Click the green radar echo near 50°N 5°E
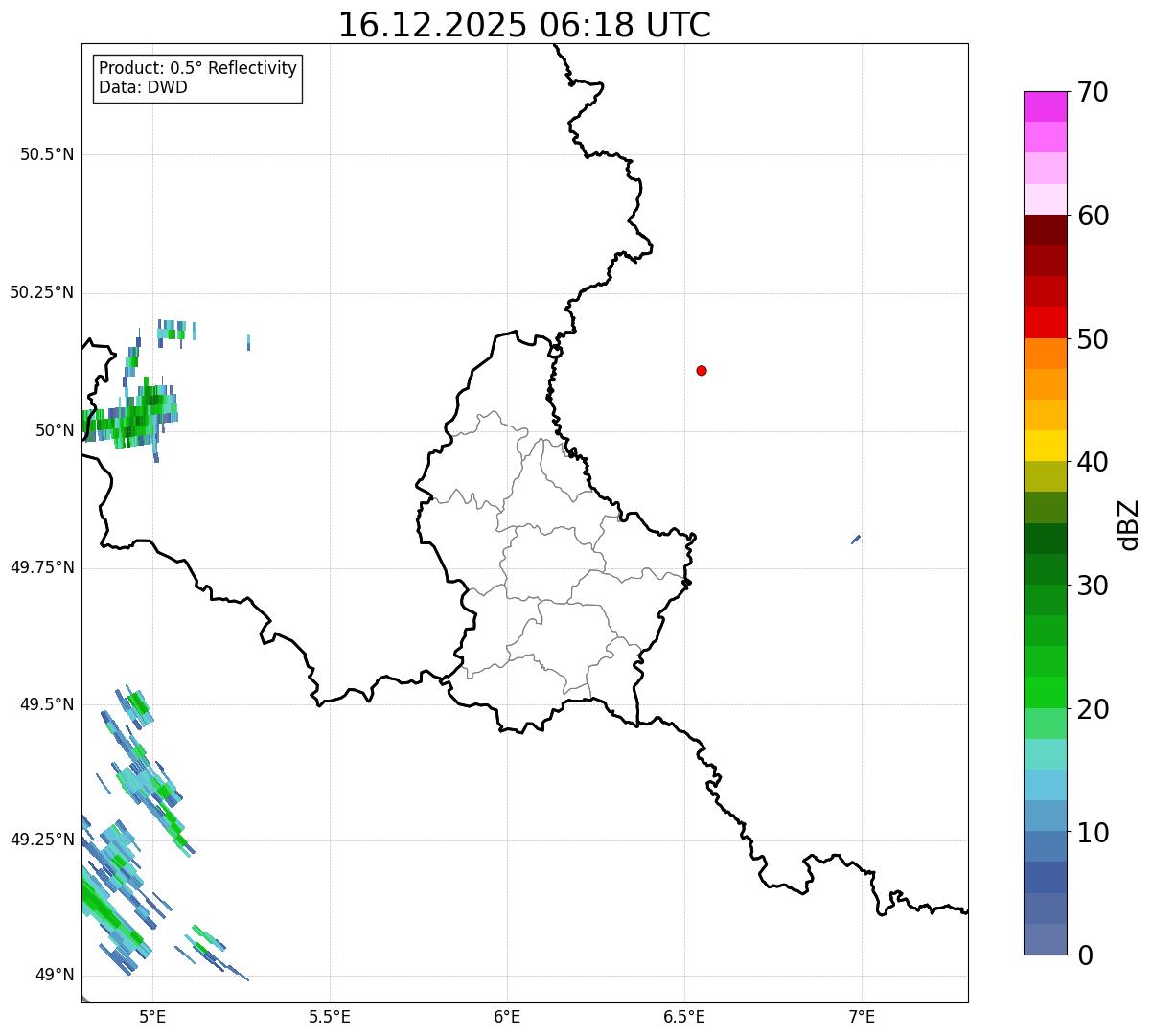 tap(130, 419)
